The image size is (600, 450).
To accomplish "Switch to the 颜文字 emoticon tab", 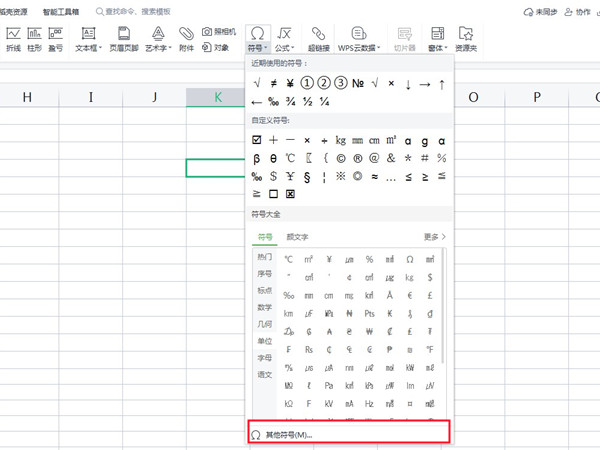I will 297,237.
